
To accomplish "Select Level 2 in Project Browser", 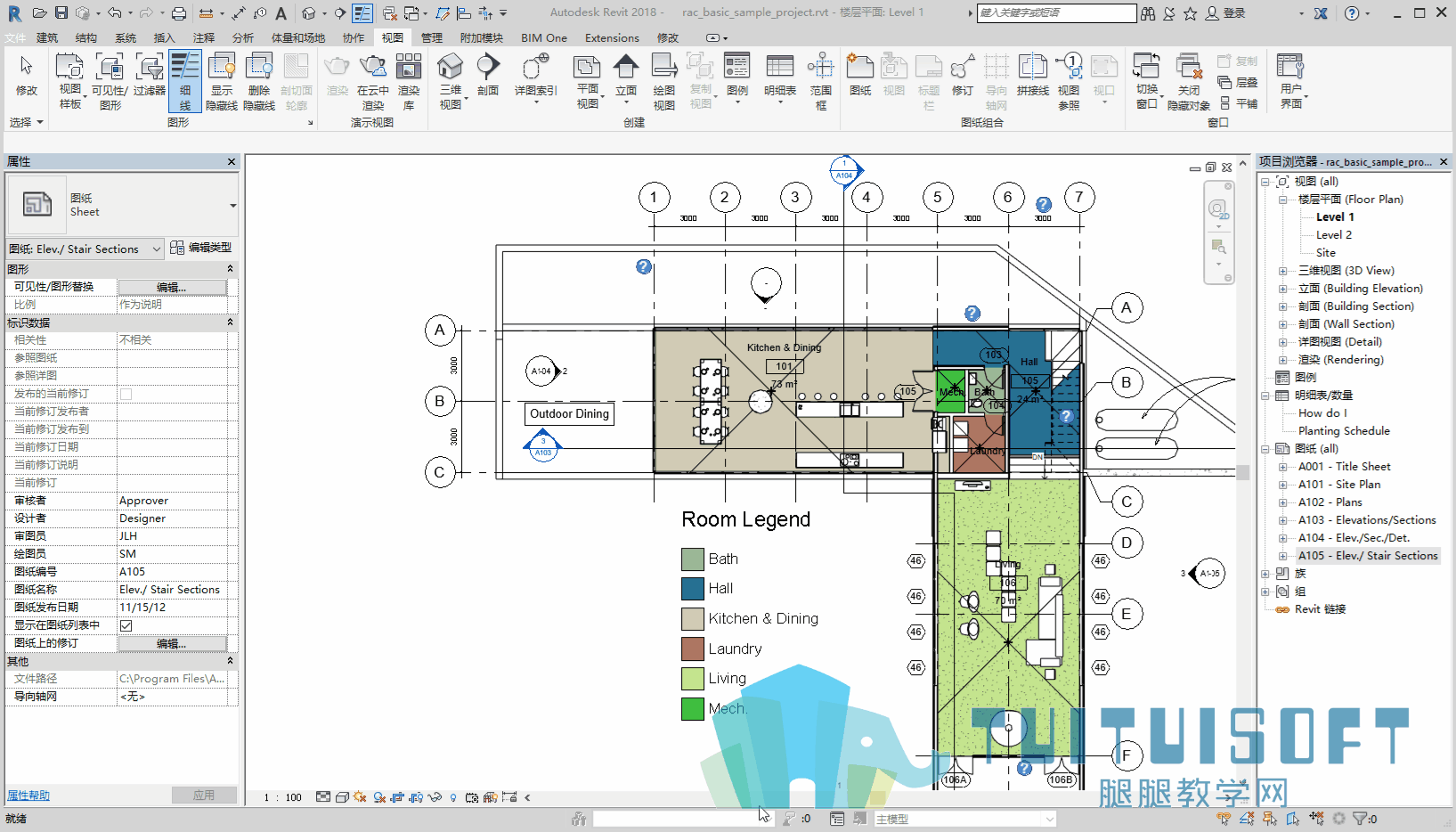I will (1334, 235).
